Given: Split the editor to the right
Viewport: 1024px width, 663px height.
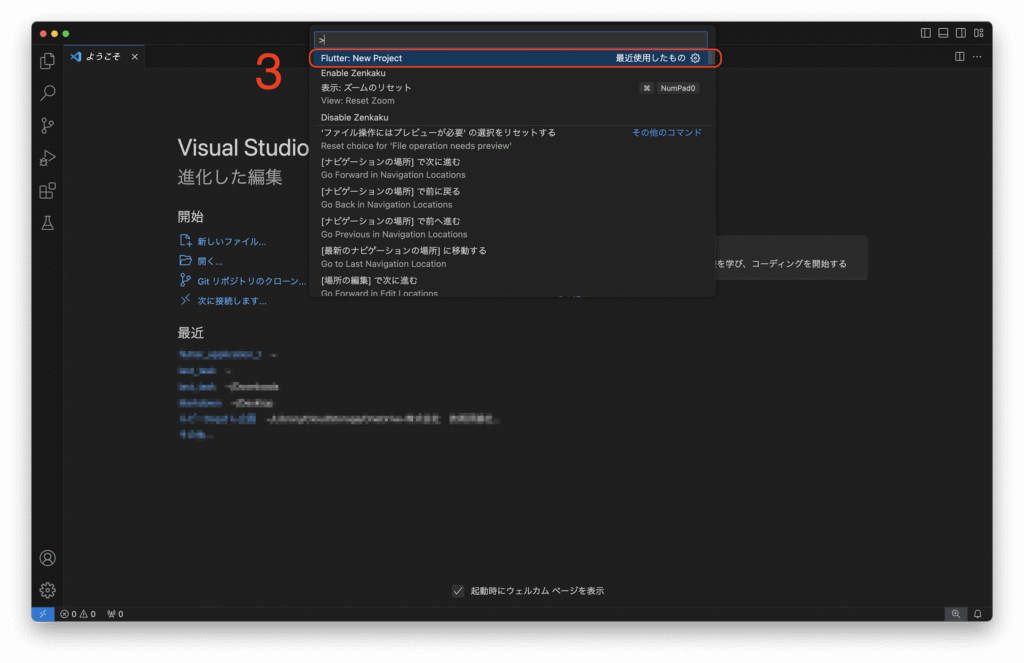Looking at the screenshot, I should click(959, 57).
